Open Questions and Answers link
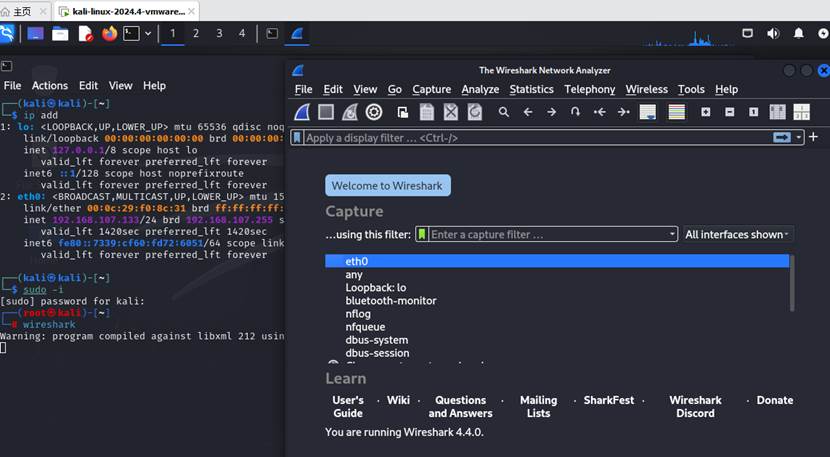Image resolution: width=830 pixels, height=457 pixels. tap(461, 407)
